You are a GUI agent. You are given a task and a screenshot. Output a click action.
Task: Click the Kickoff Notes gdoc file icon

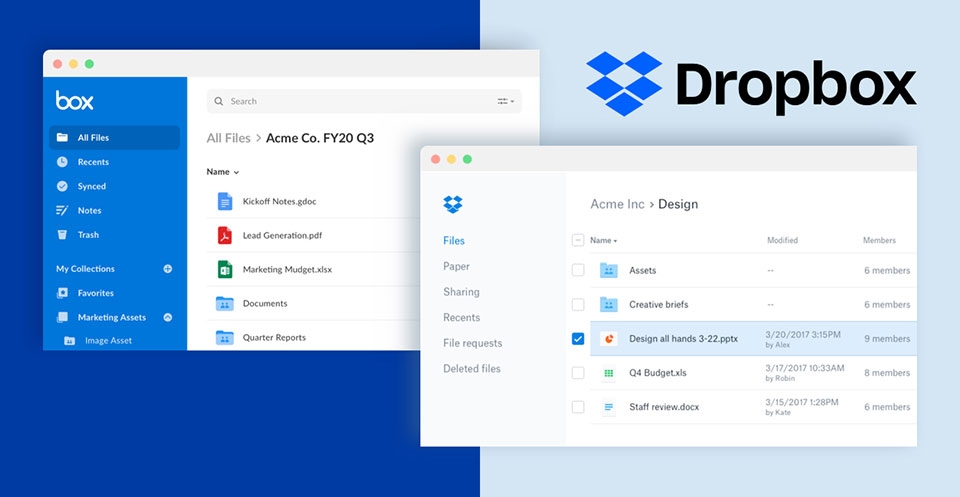point(225,201)
